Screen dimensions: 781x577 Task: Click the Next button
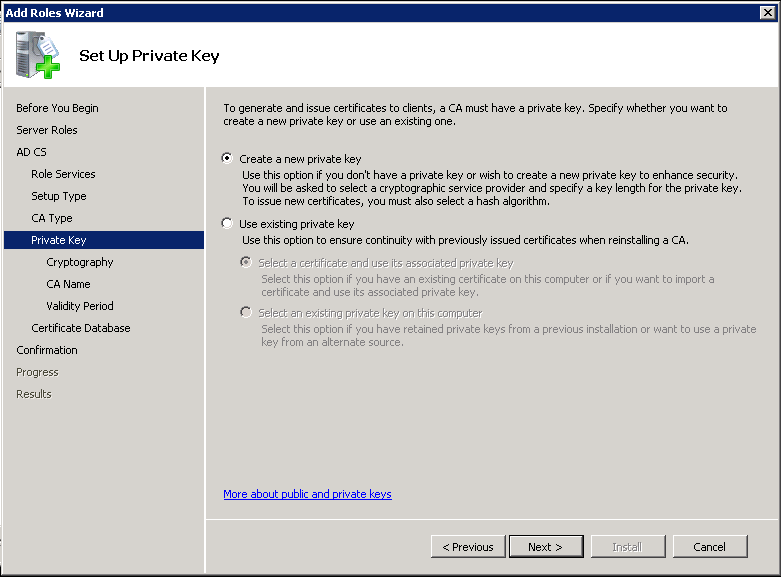pyautogui.click(x=545, y=547)
